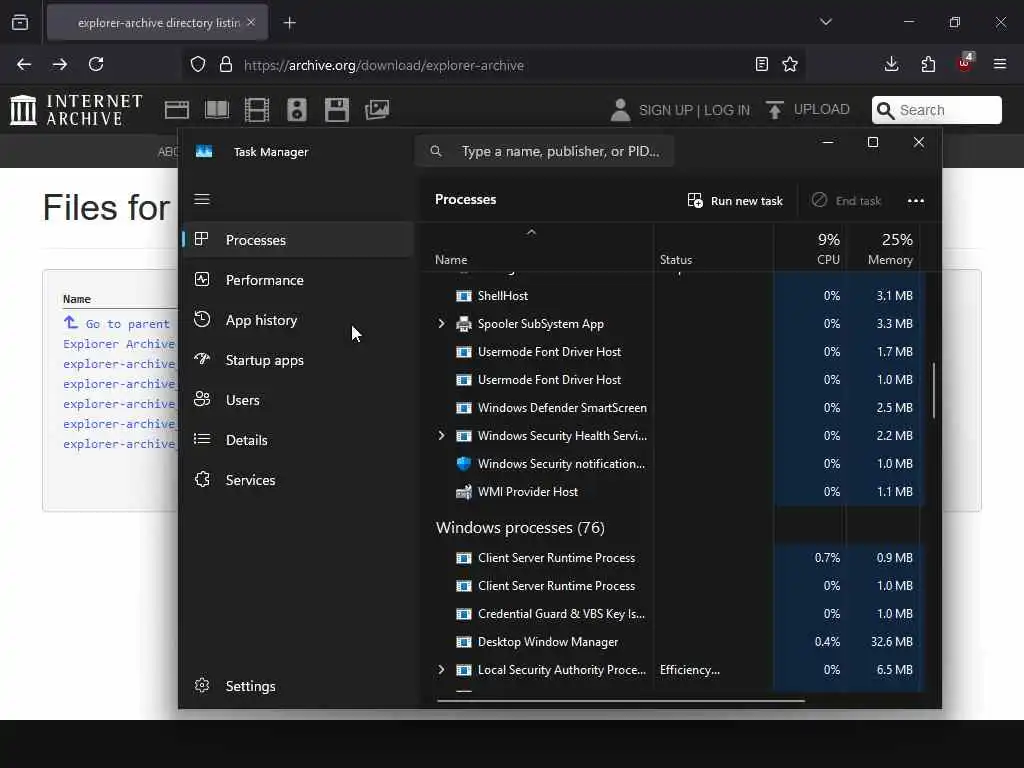Sort processes by Name column
The image size is (1024, 768).
click(x=451, y=259)
